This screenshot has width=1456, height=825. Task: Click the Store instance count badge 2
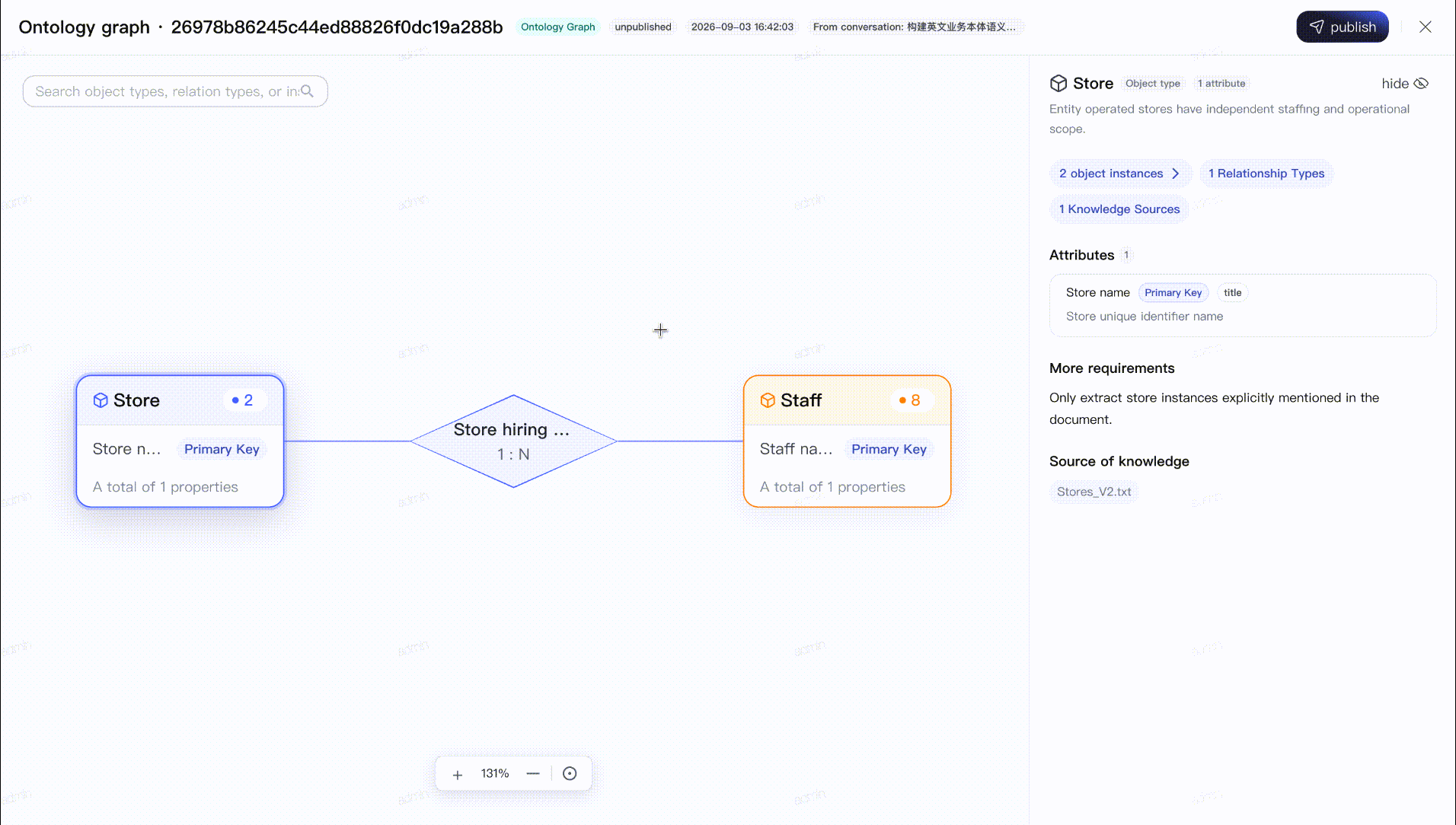point(242,400)
